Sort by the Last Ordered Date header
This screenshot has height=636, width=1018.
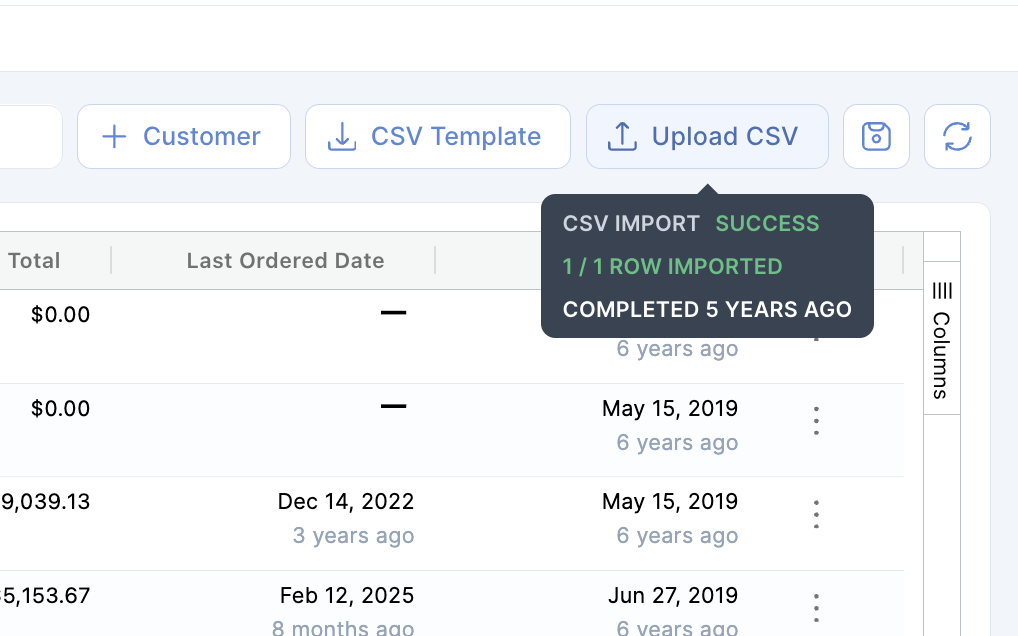(285, 261)
